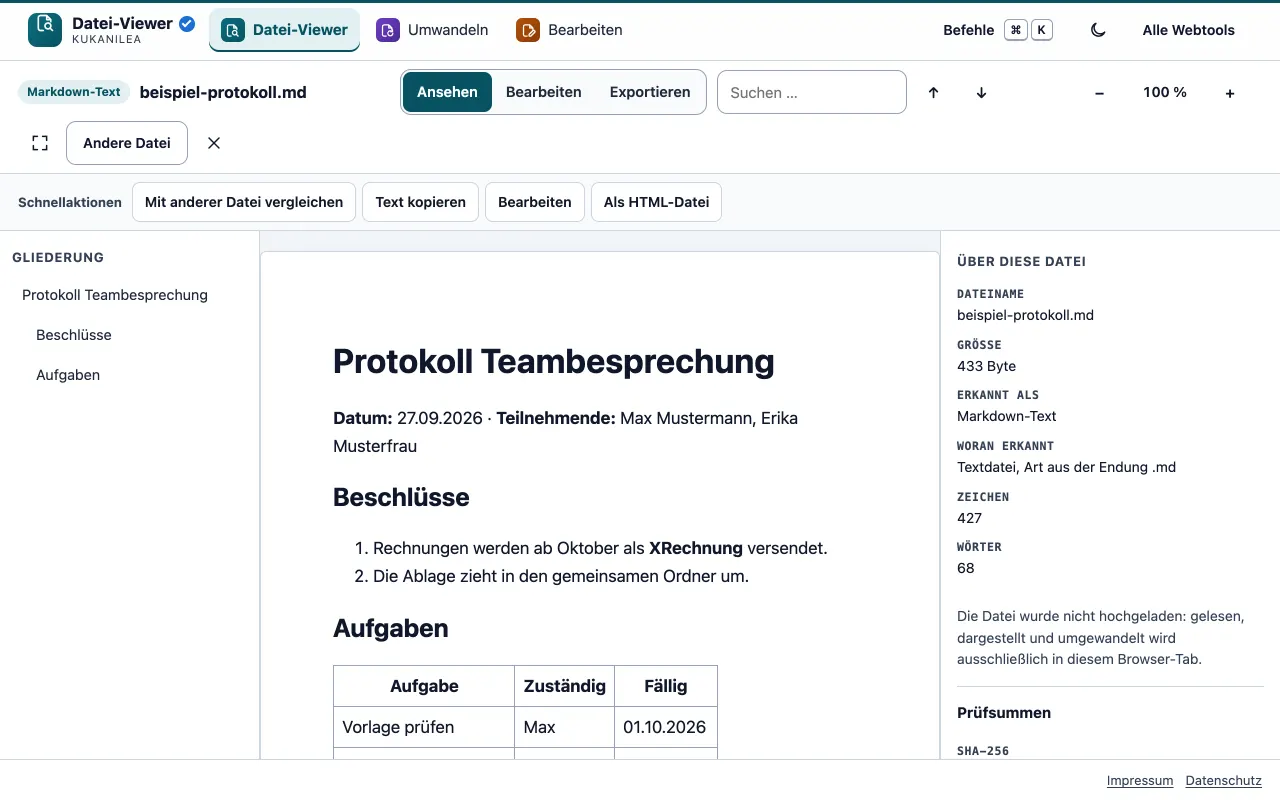This screenshot has height=800, width=1280.
Task: Zoom in with the plus icon
Action: pyautogui.click(x=1230, y=93)
